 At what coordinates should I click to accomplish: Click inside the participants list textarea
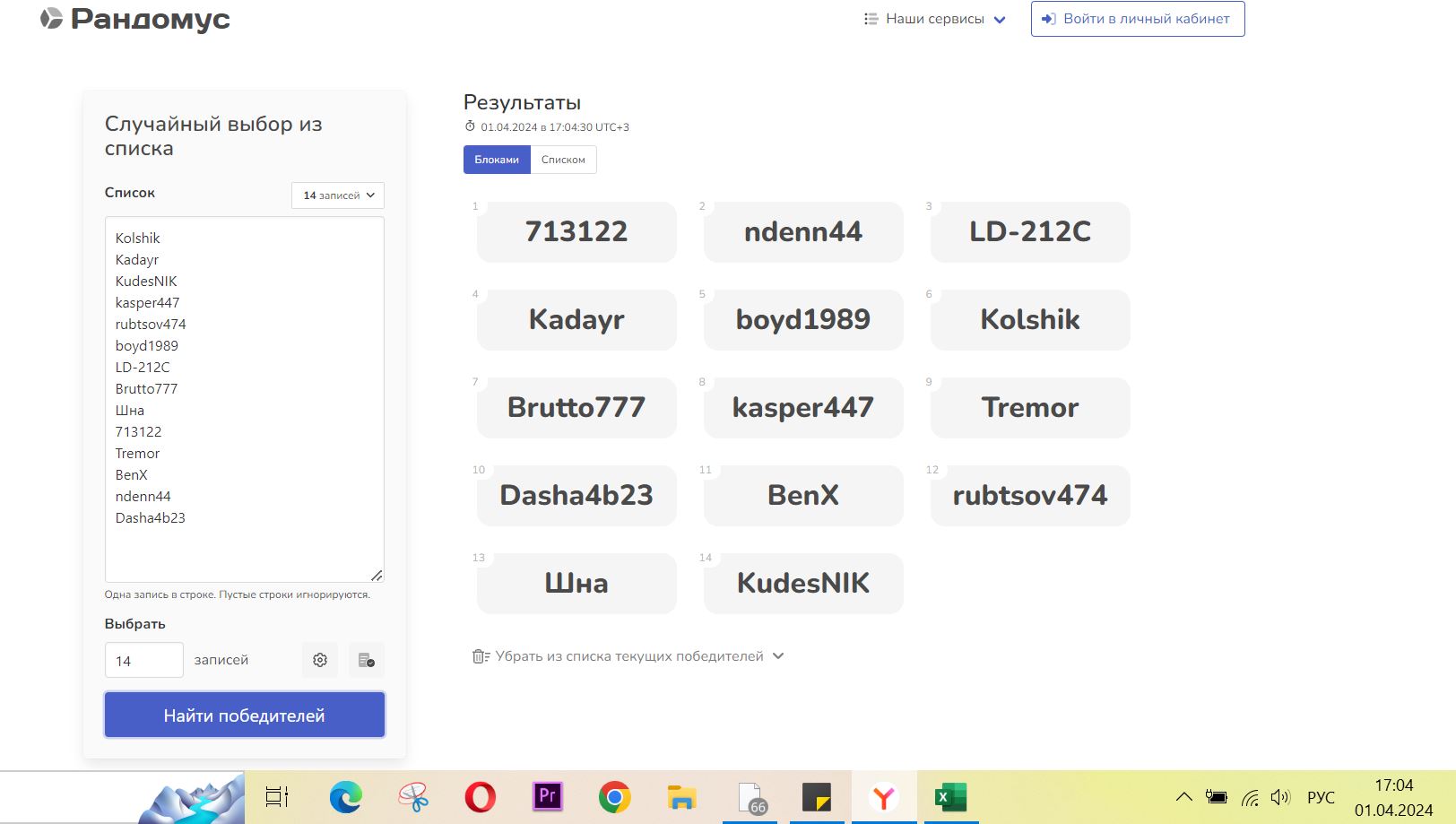pyautogui.click(x=245, y=399)
